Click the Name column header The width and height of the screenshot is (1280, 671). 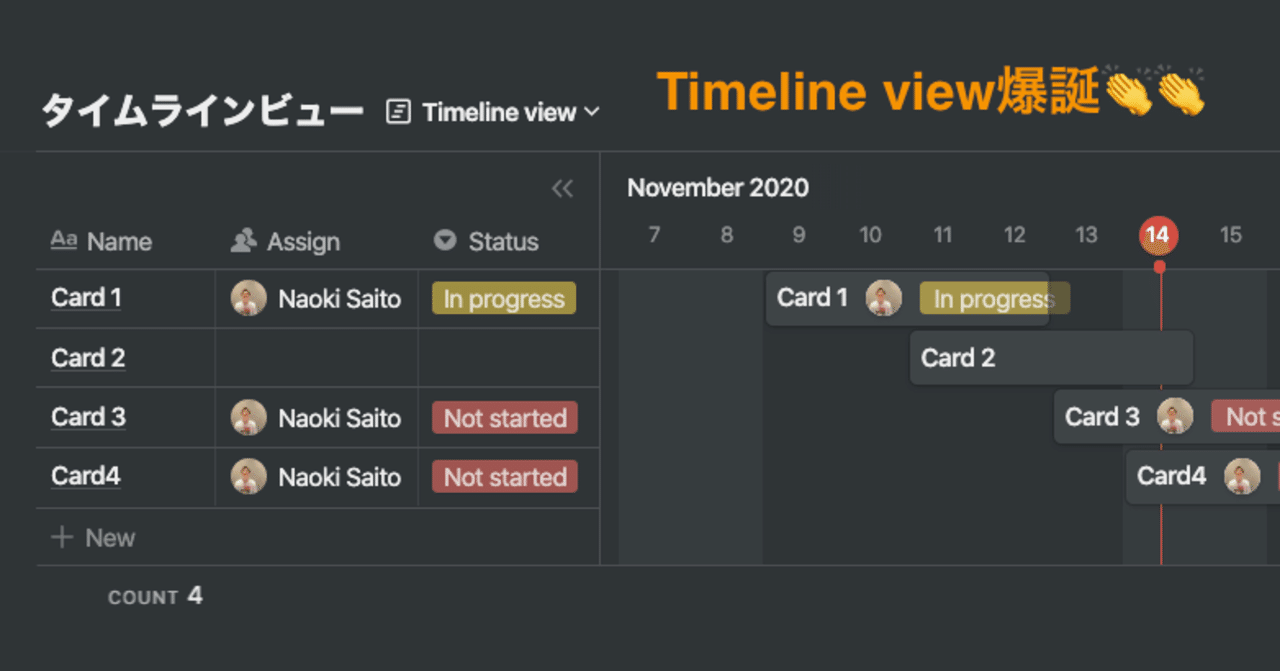pos(119,241)
